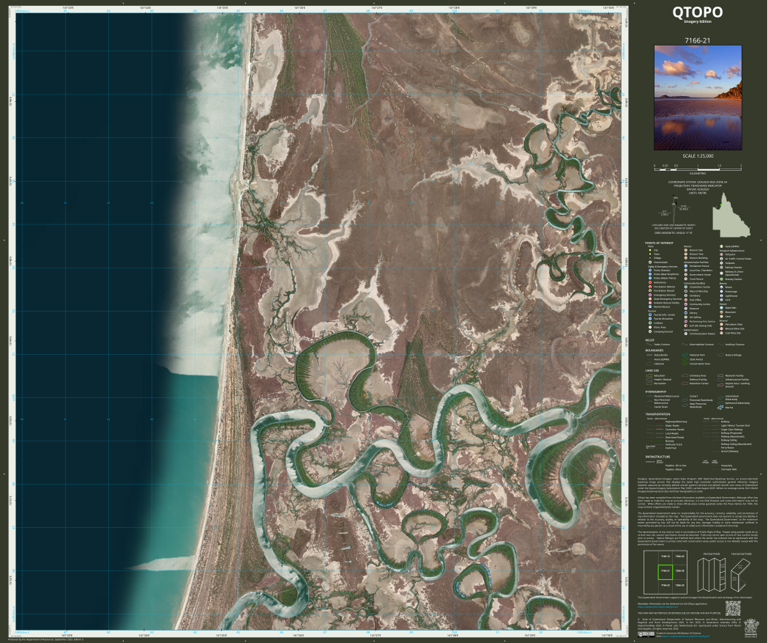Click the LAND USE legend heading

click(652, 371)
